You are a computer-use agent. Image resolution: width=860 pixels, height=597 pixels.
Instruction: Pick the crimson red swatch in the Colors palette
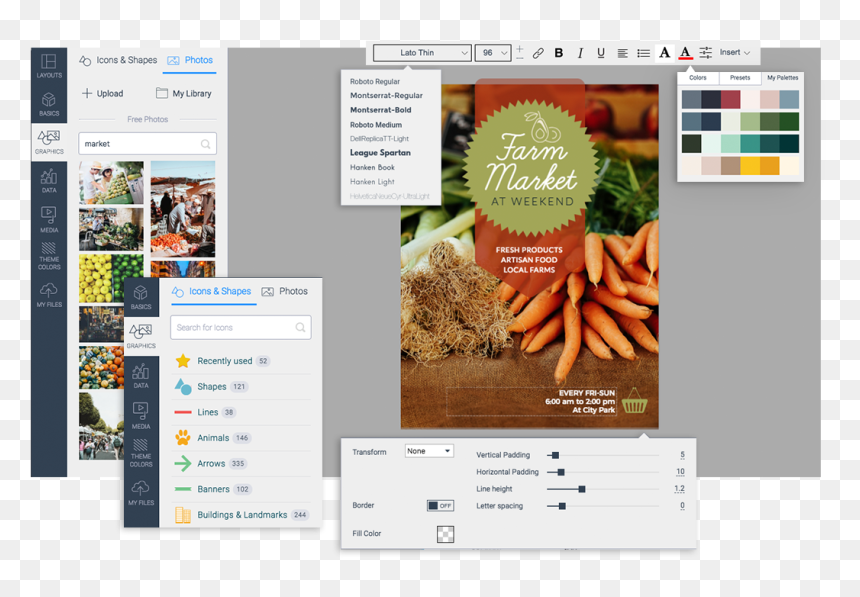pyautogui.click(x=731, y=99)
